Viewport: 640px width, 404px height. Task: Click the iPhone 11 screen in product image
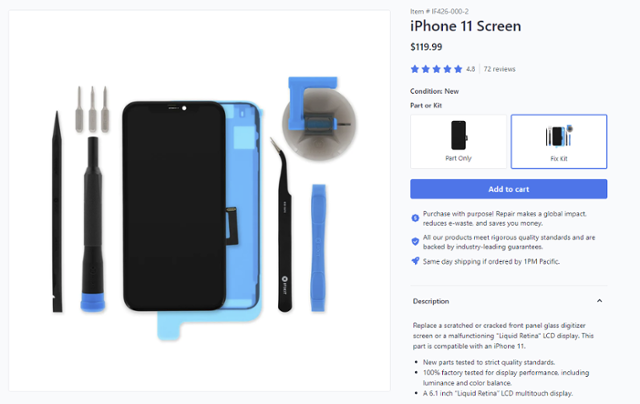coord(174,206)
